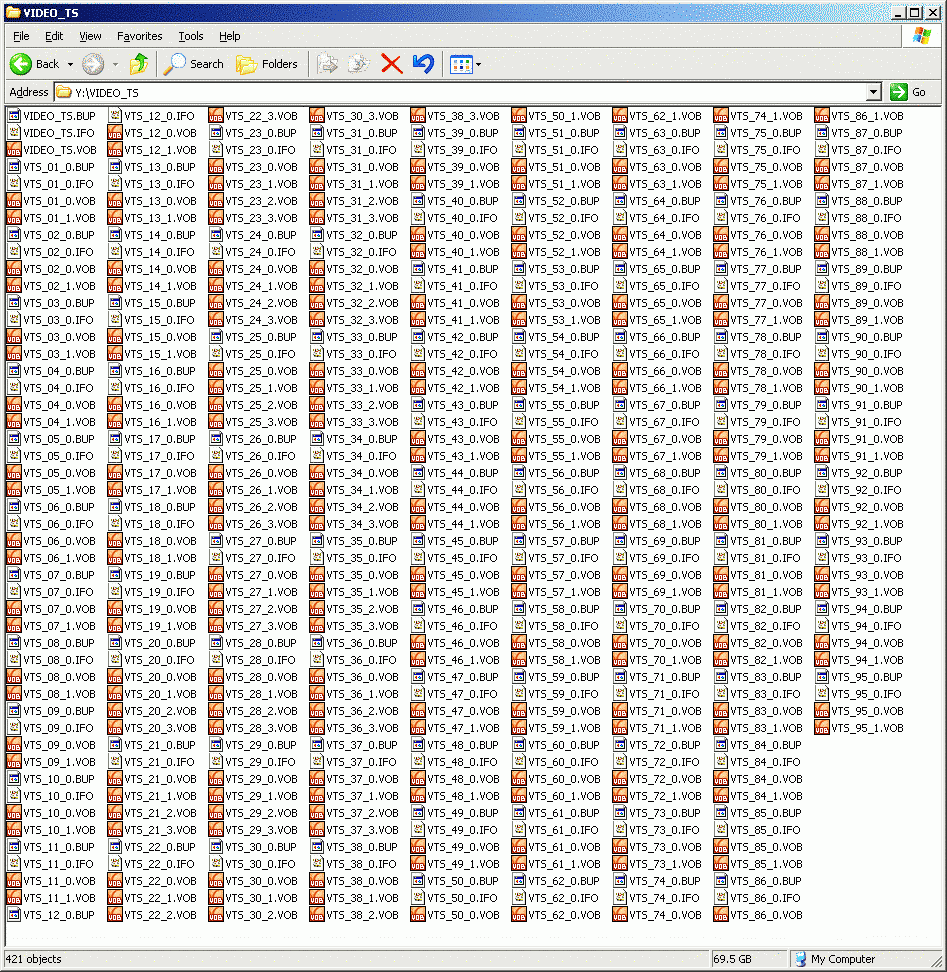Click the Windows flag logo throbber
Screen dimensions: 947x972
tap(922, 36)
